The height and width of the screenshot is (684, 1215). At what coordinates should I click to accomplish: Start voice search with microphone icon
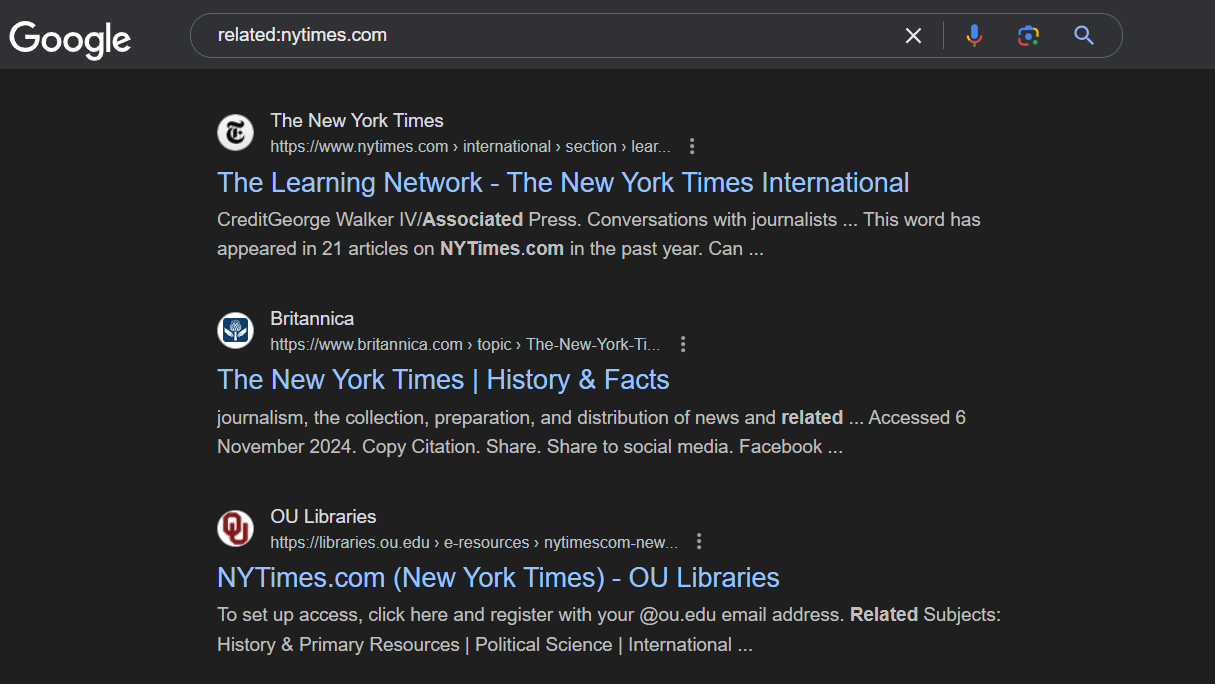(x=974, y=36)
